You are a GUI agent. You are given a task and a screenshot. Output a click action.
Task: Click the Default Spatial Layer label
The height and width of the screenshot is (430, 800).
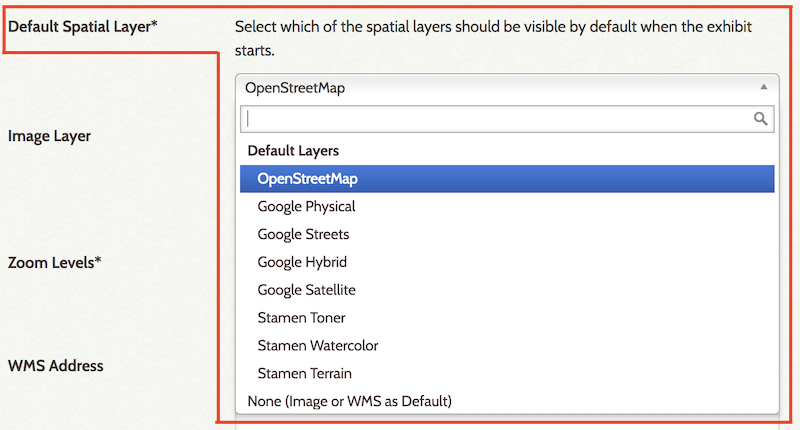pyautogui.click(x=83, y=26)
